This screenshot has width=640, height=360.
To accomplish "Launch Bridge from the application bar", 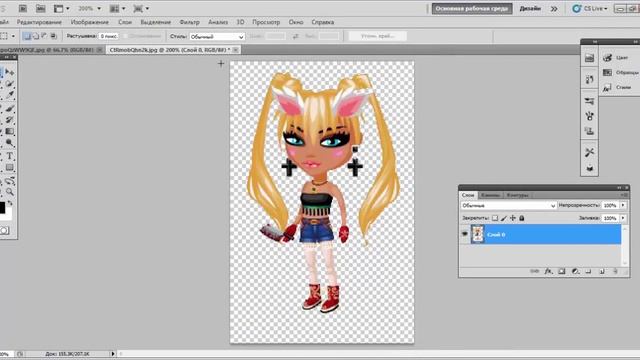I will pos(23,8).
